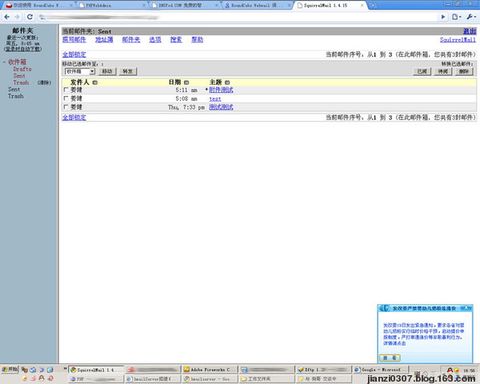Sort messages by the subject column icon
The width and height of the screenshot is (480, 384).
pyautogui.click(x=227, y=82)
